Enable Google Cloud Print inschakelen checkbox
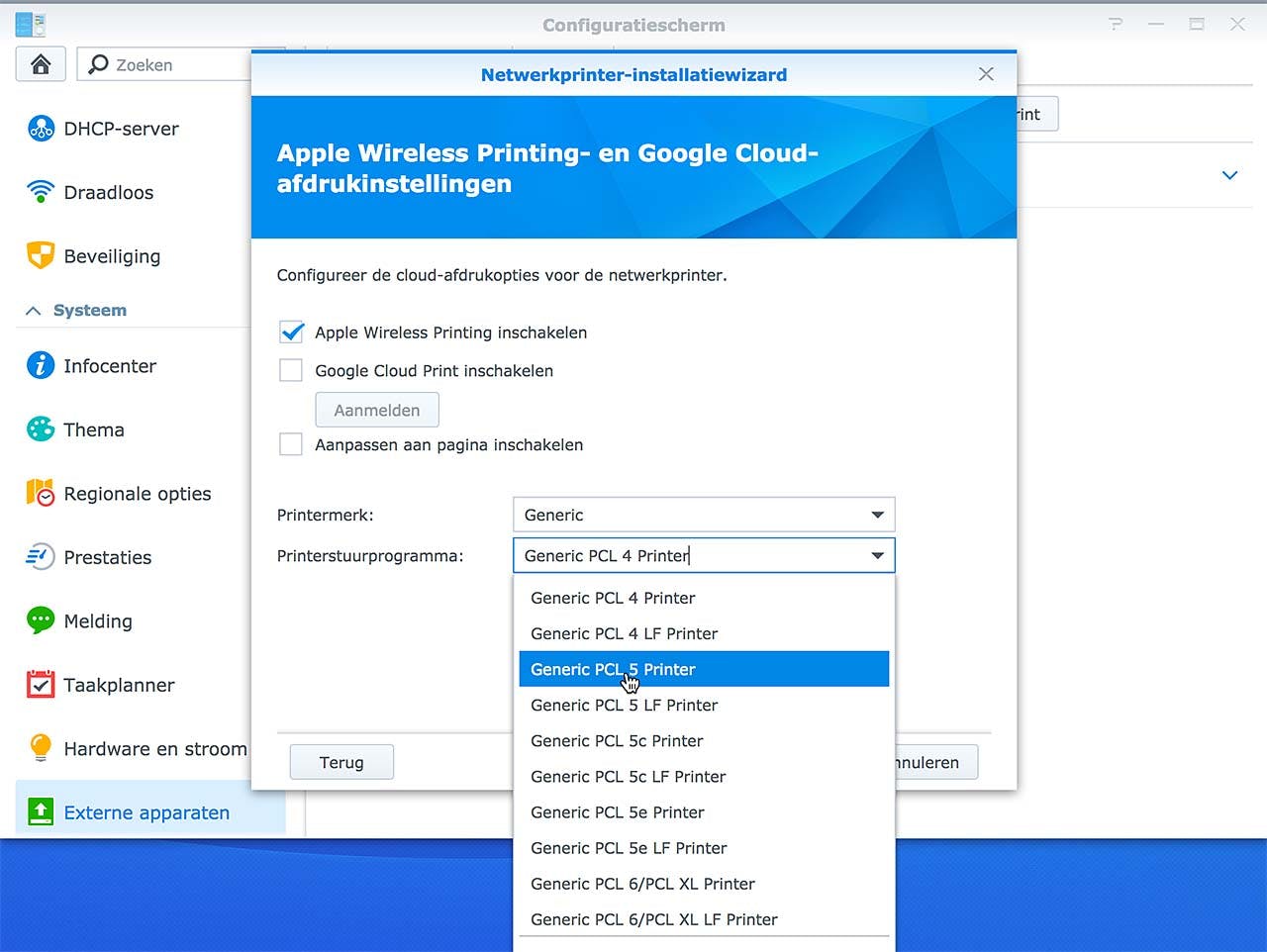 click(291, 371)
